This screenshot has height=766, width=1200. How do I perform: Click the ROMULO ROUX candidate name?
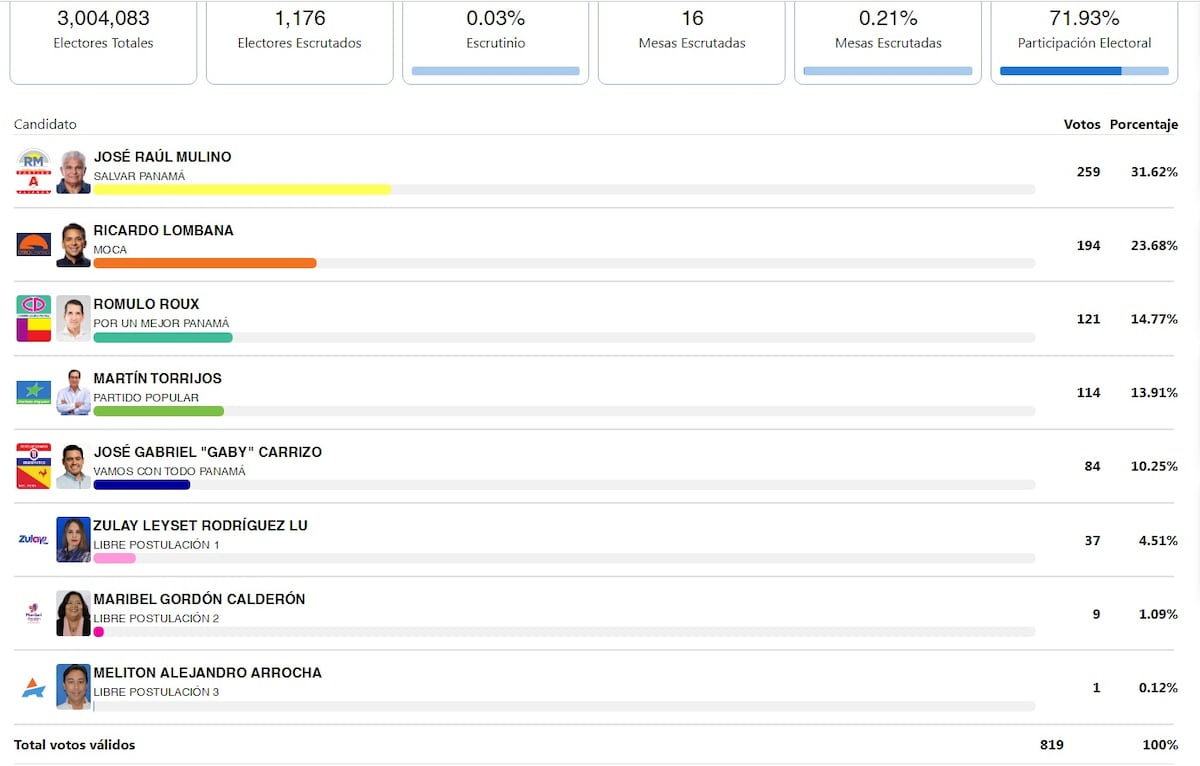point(146,304)
